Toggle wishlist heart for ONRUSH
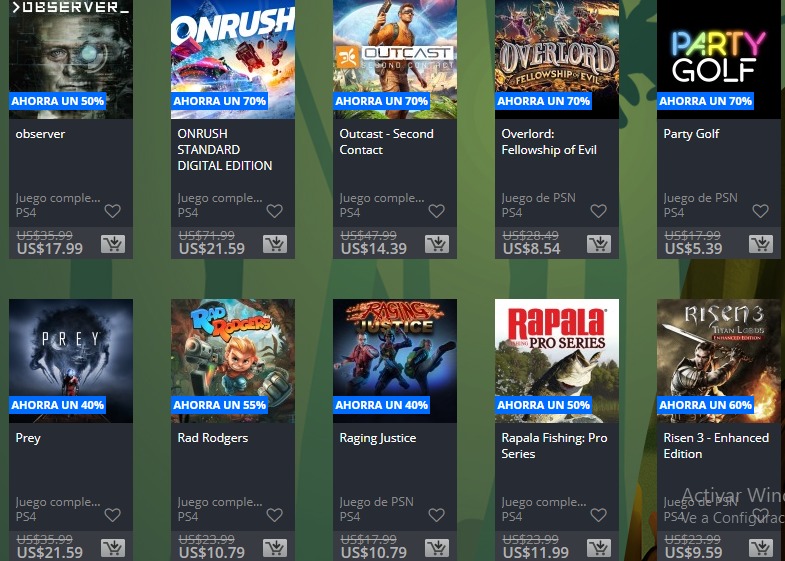The width and height of the screenshot is (785, 561). (x=274, y=211)
